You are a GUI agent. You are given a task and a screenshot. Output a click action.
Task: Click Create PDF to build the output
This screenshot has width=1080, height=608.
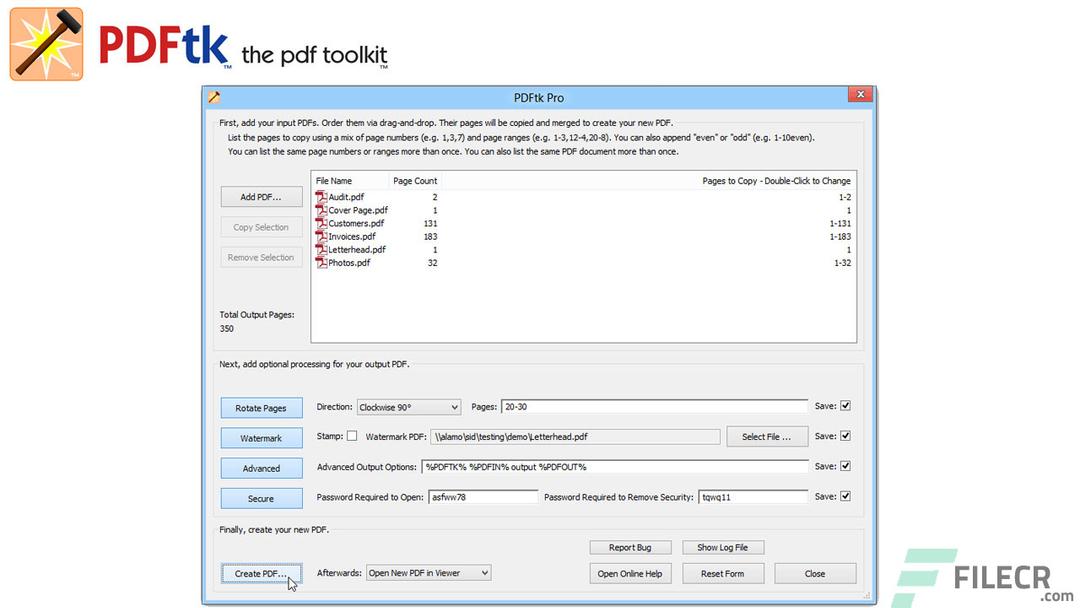[x=261, y=572]
